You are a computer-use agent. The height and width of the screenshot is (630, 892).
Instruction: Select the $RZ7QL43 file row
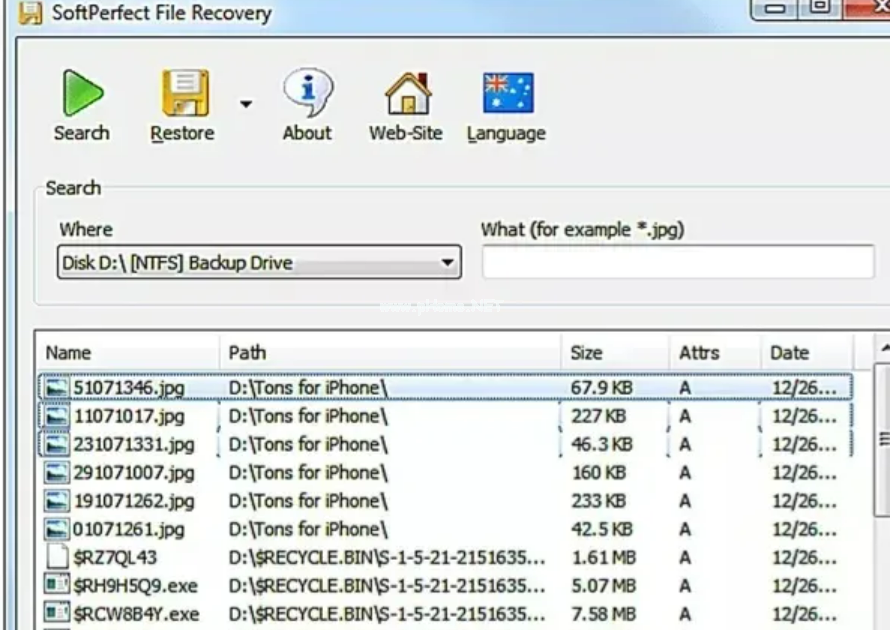[x=445, y=558]
